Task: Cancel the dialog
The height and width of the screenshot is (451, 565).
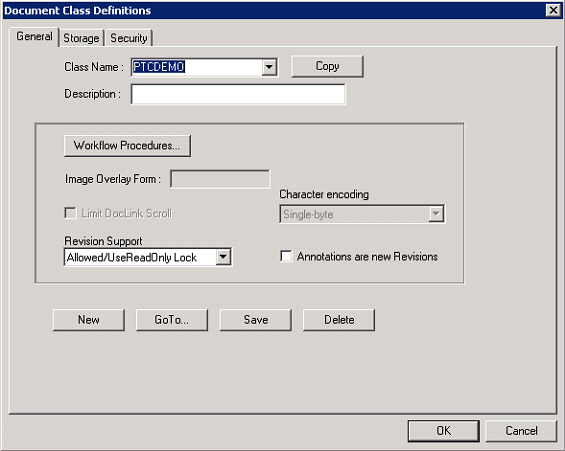Action: tap(521, 430)
